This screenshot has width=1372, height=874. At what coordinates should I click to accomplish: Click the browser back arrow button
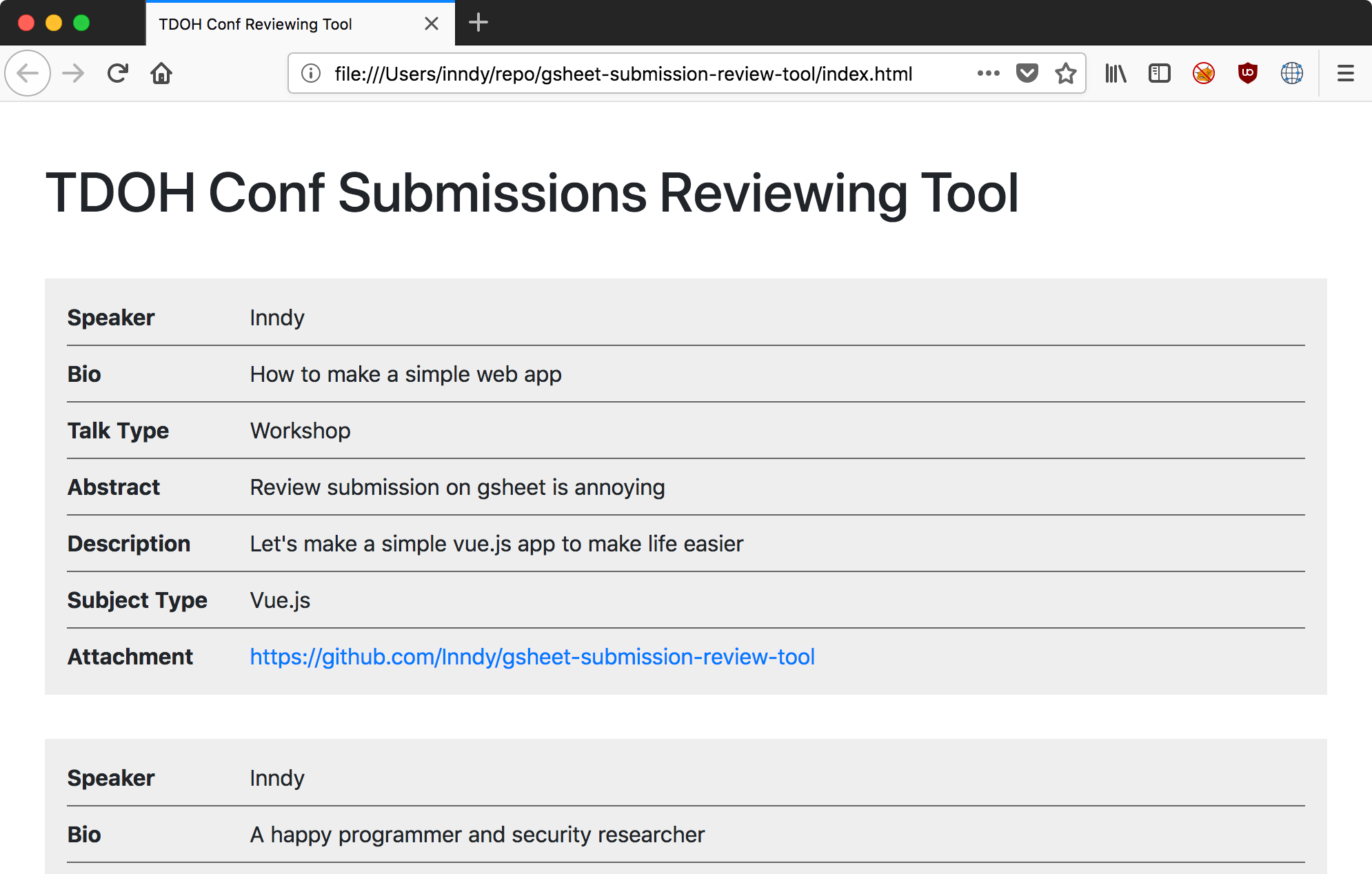coord(28,73)
